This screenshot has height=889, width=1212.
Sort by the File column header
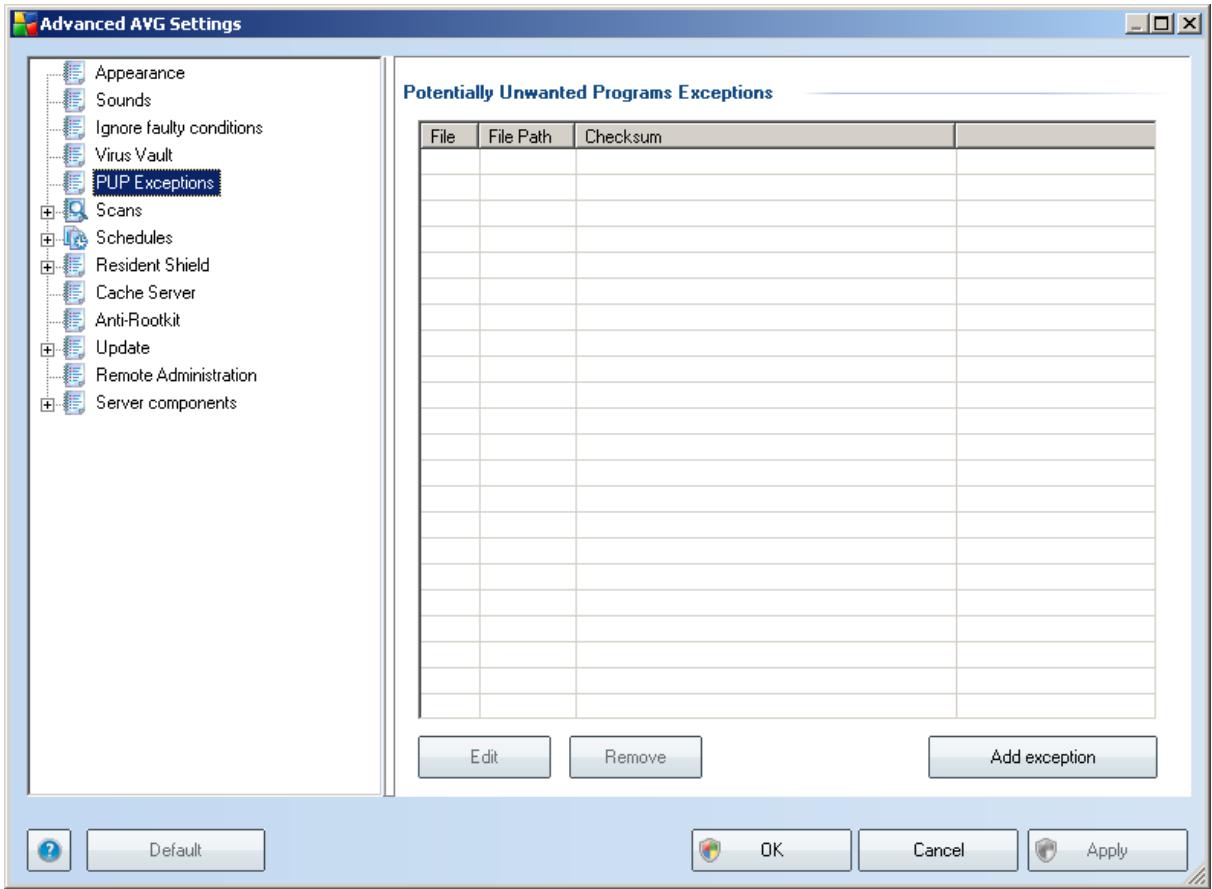click(449, 135)
